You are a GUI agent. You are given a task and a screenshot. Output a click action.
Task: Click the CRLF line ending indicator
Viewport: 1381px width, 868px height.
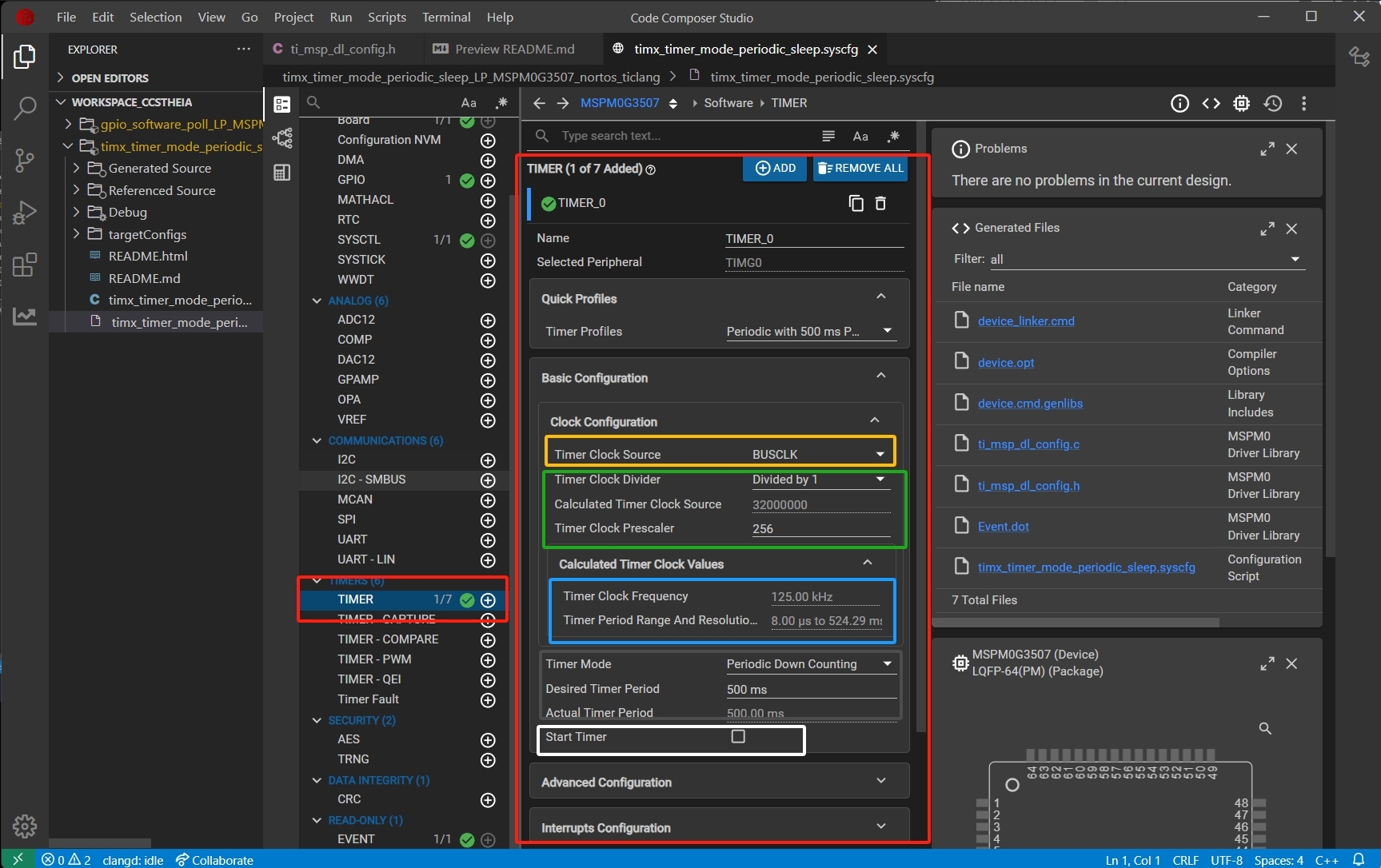[1185, 860]
